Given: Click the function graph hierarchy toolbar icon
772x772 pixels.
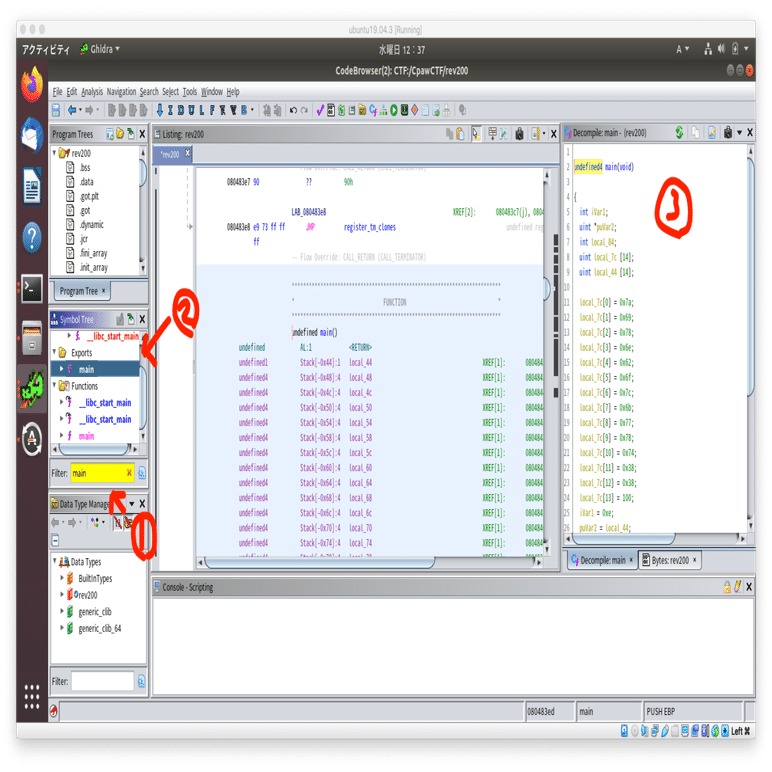Looking at the screenshot, I should [x=383, y=110].
